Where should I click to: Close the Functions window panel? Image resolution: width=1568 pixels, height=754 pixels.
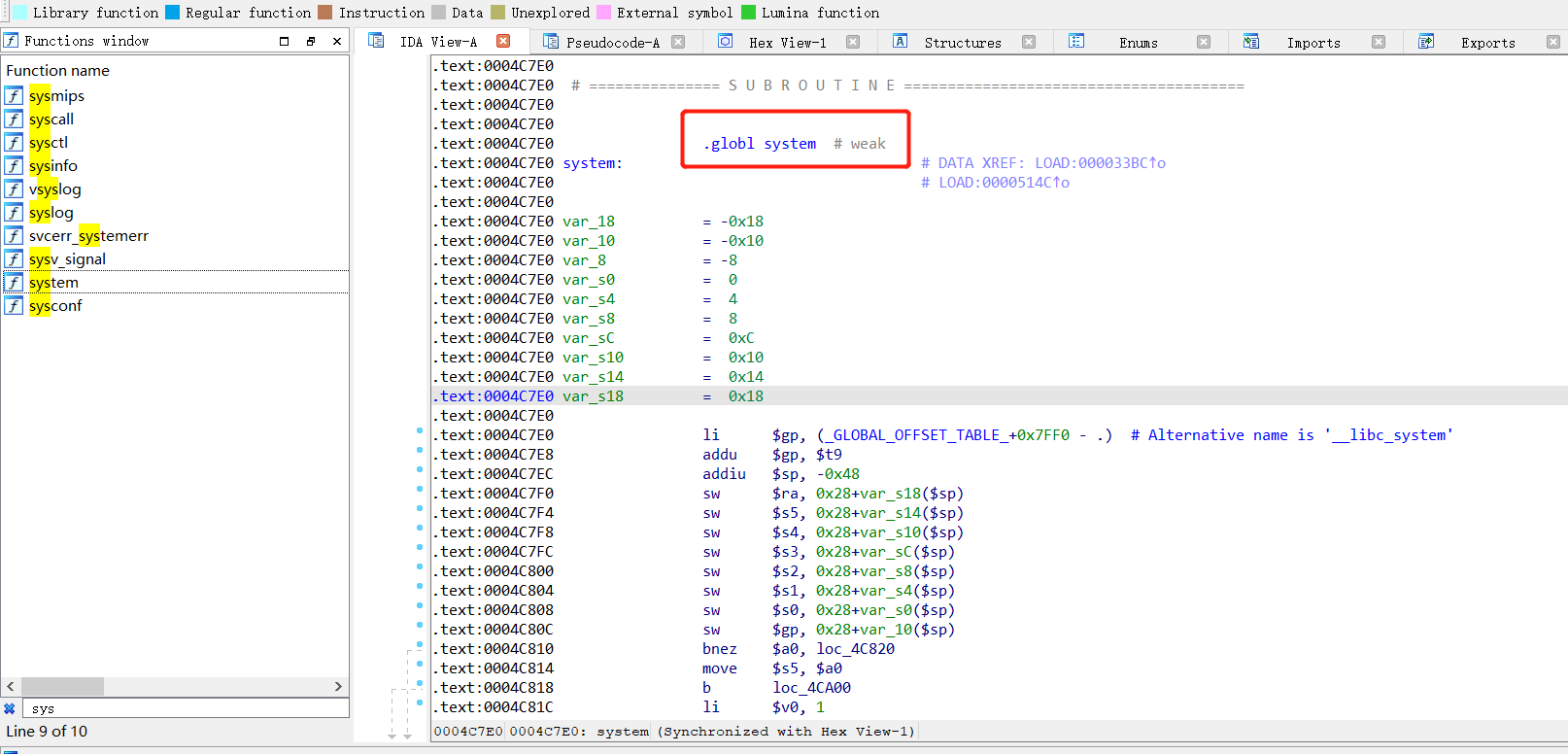pos(337,41)
